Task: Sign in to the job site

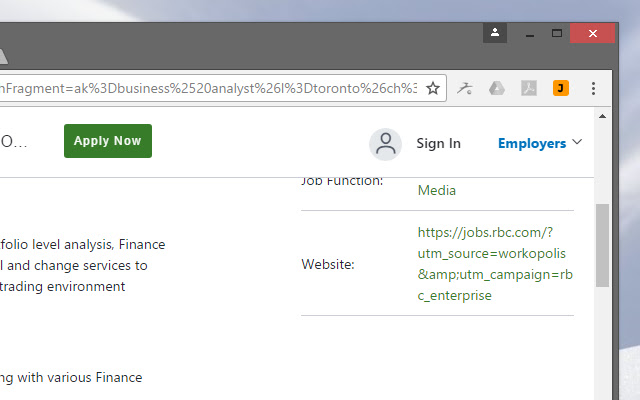Action: 438,144
